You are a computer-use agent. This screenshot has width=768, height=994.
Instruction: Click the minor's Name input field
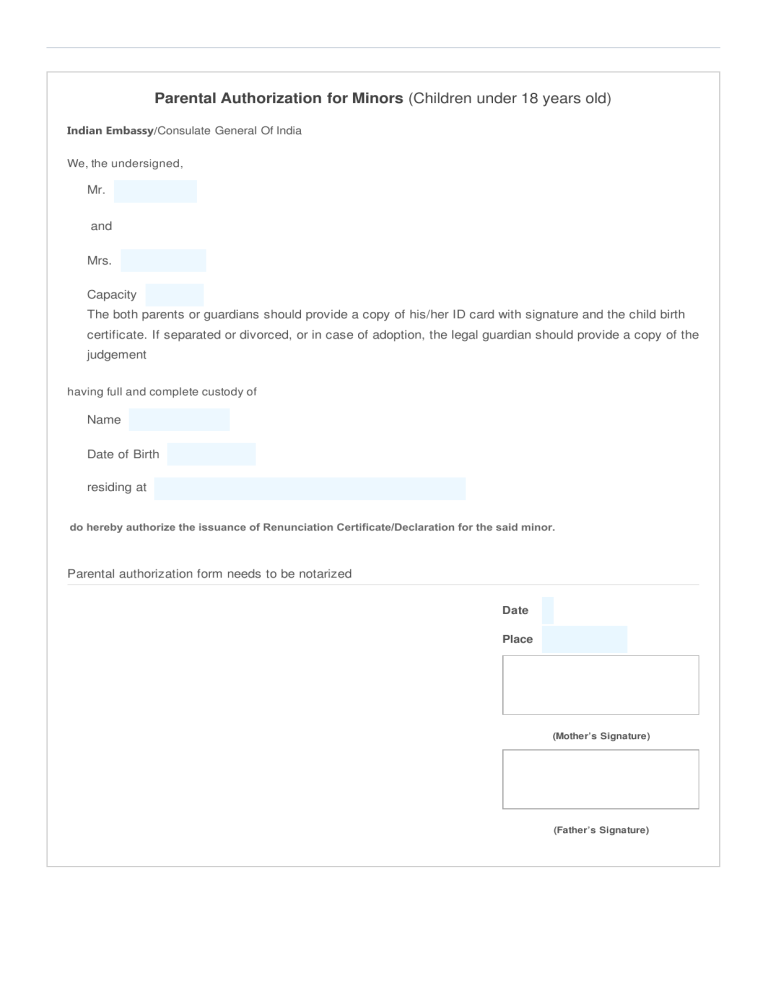179,420
